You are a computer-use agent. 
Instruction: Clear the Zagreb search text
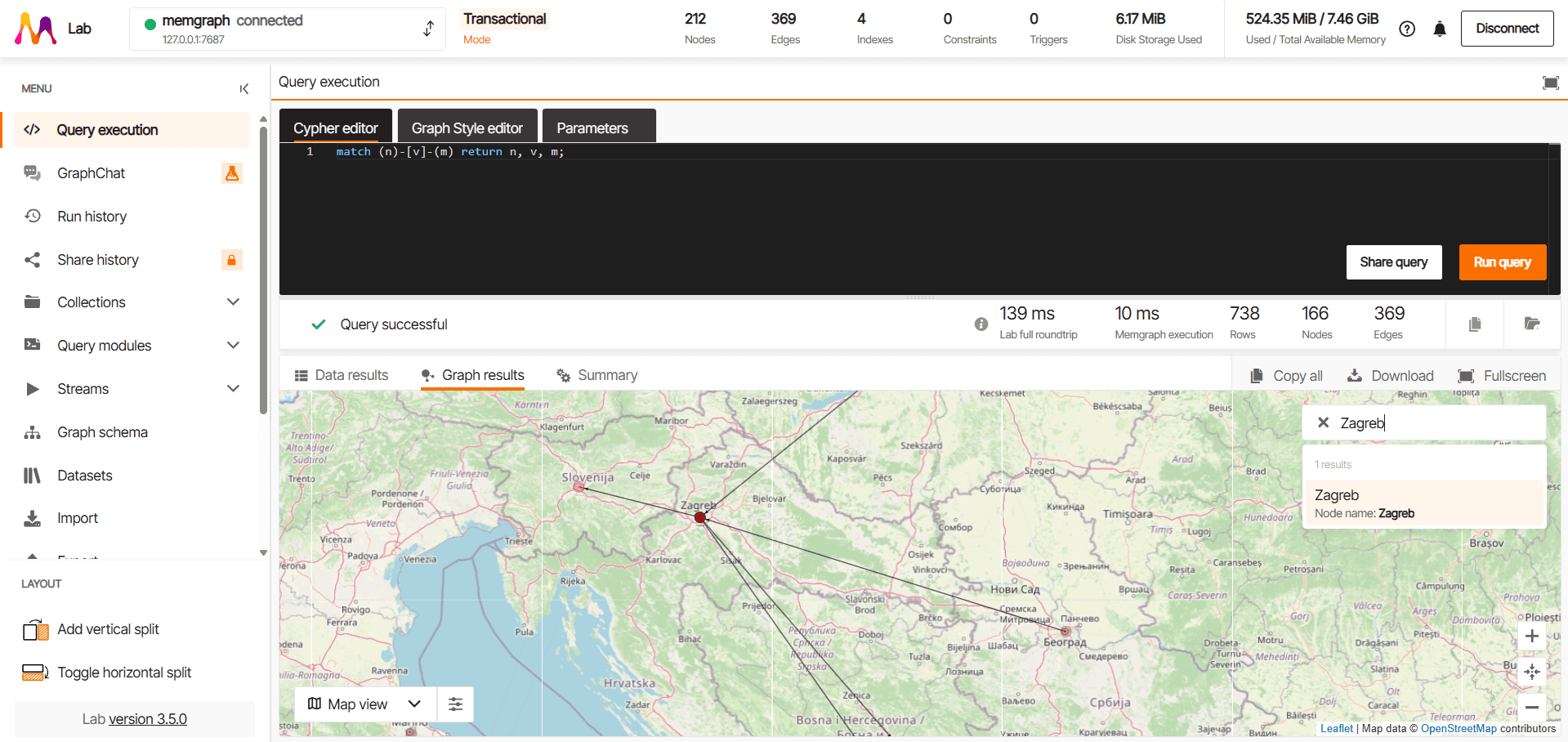click(x=1323, y=422)
